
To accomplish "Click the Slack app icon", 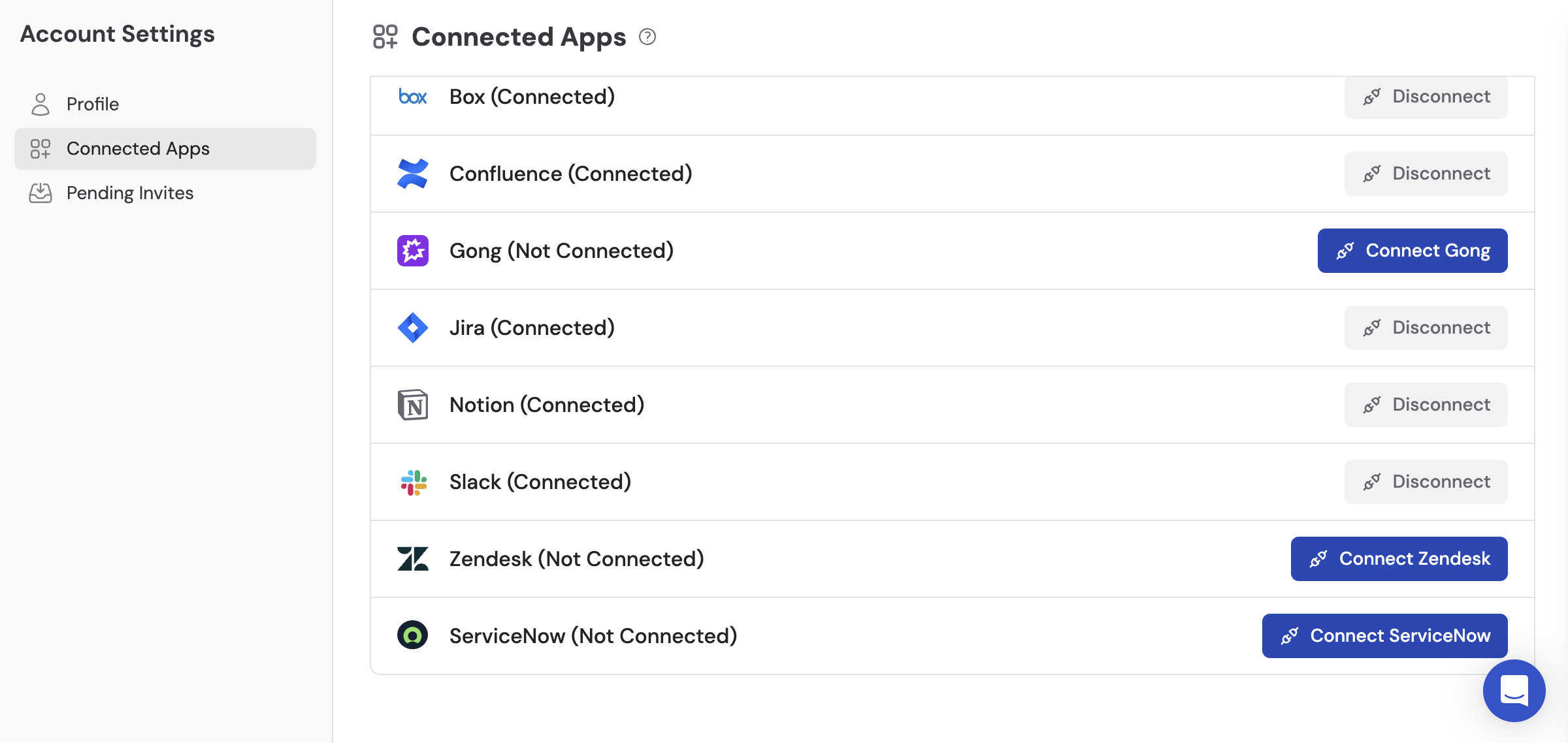I will pyautogui.click(x=412, y=481).
